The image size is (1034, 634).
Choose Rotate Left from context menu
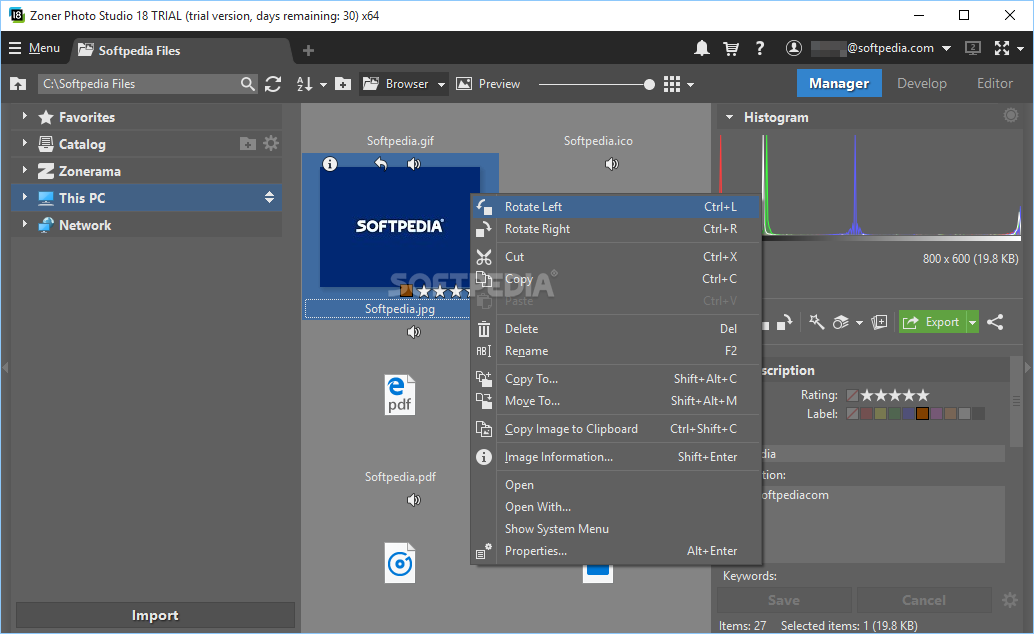[616, 206]
